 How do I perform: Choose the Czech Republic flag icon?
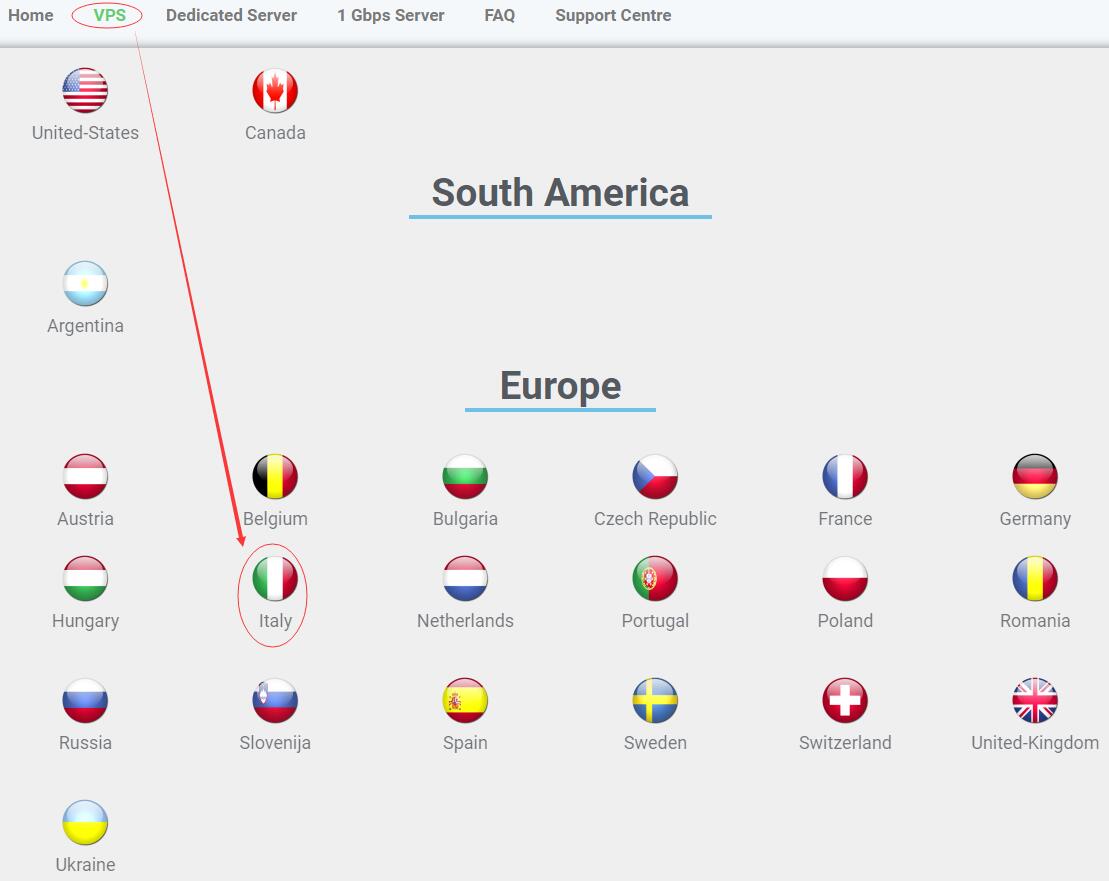coord(655,477)
